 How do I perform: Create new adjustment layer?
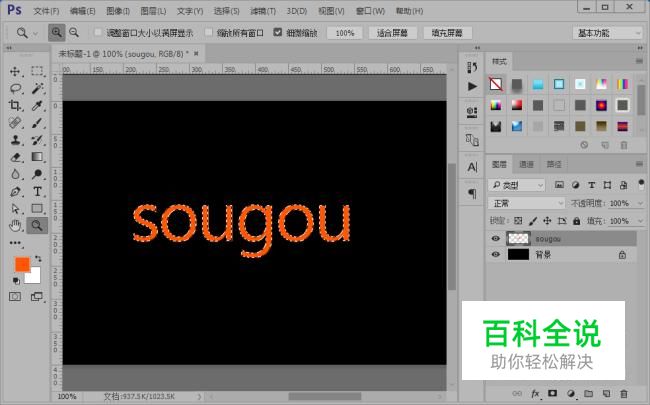click(571, 393)
